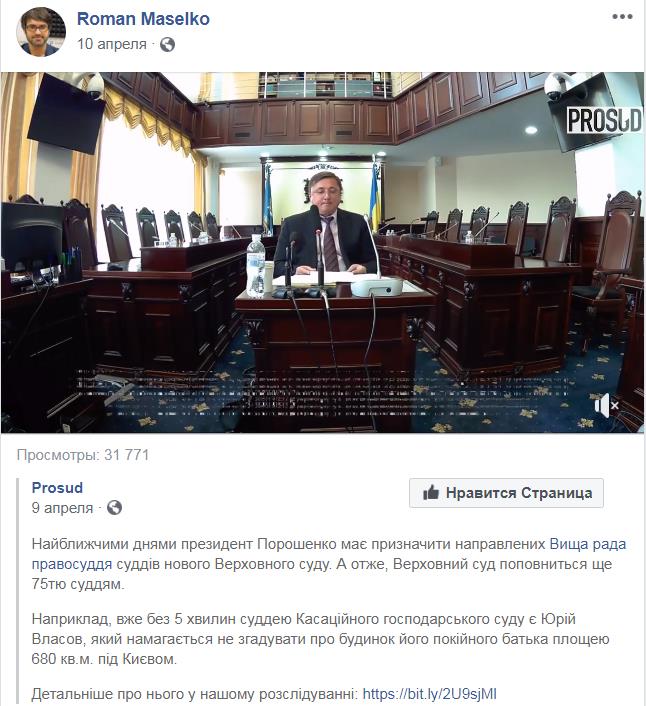Play the courtroom video

click(322, 253)
